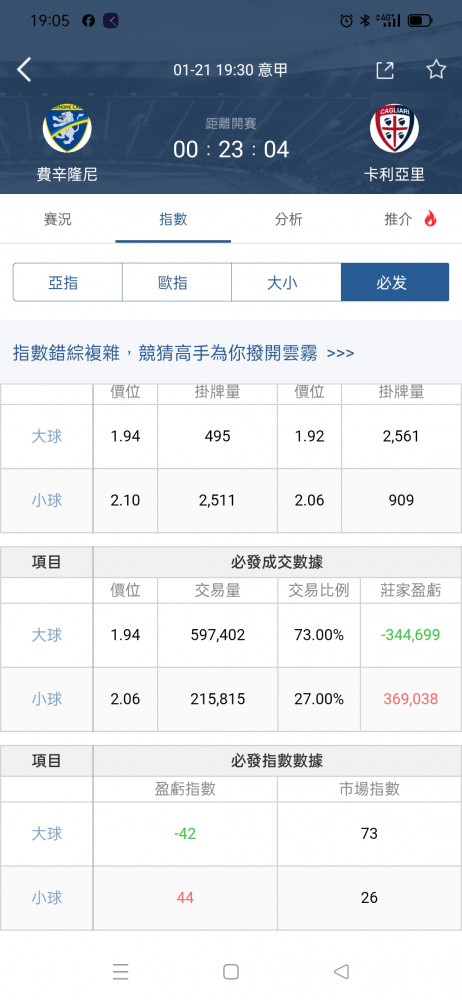Image resolution: width=462 pixels, height=1000 pixels.
Task: Open the 費辛隆尼 team logo
Action: (67, 129)
